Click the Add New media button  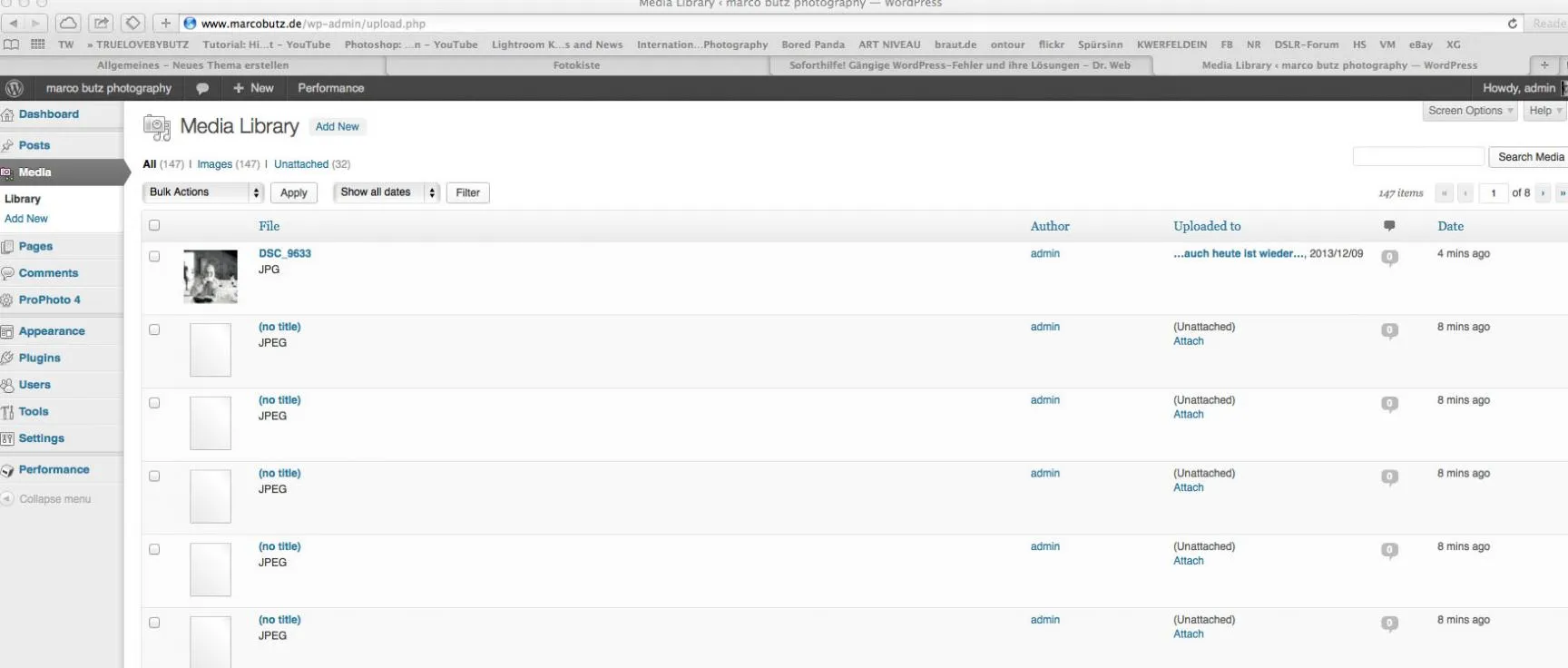click(x=337, y=127)
